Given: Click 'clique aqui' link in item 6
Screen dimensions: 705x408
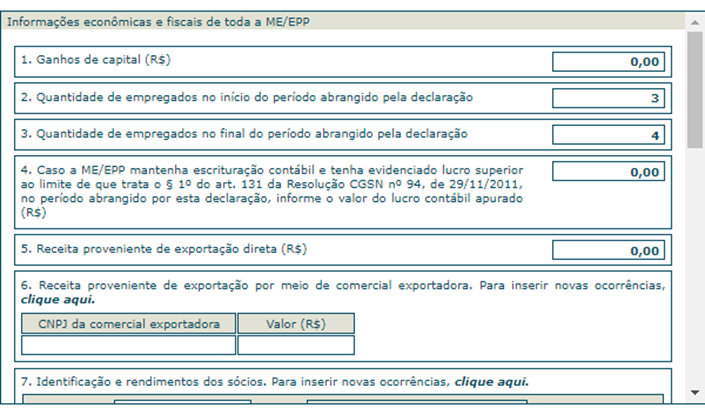Looking at the screenshot, I should pos(58,300).
